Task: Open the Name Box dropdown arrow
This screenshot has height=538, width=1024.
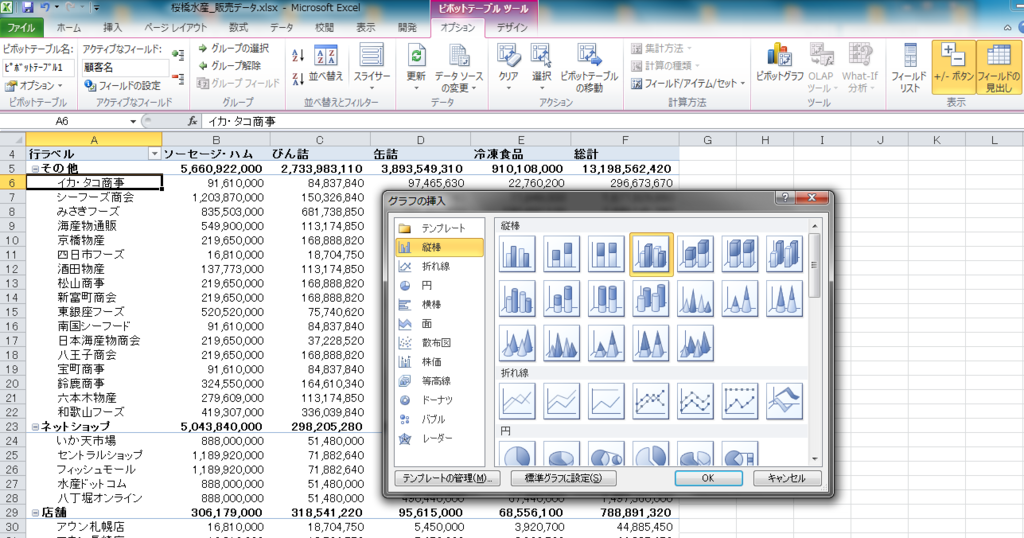Action: [133, 121]
